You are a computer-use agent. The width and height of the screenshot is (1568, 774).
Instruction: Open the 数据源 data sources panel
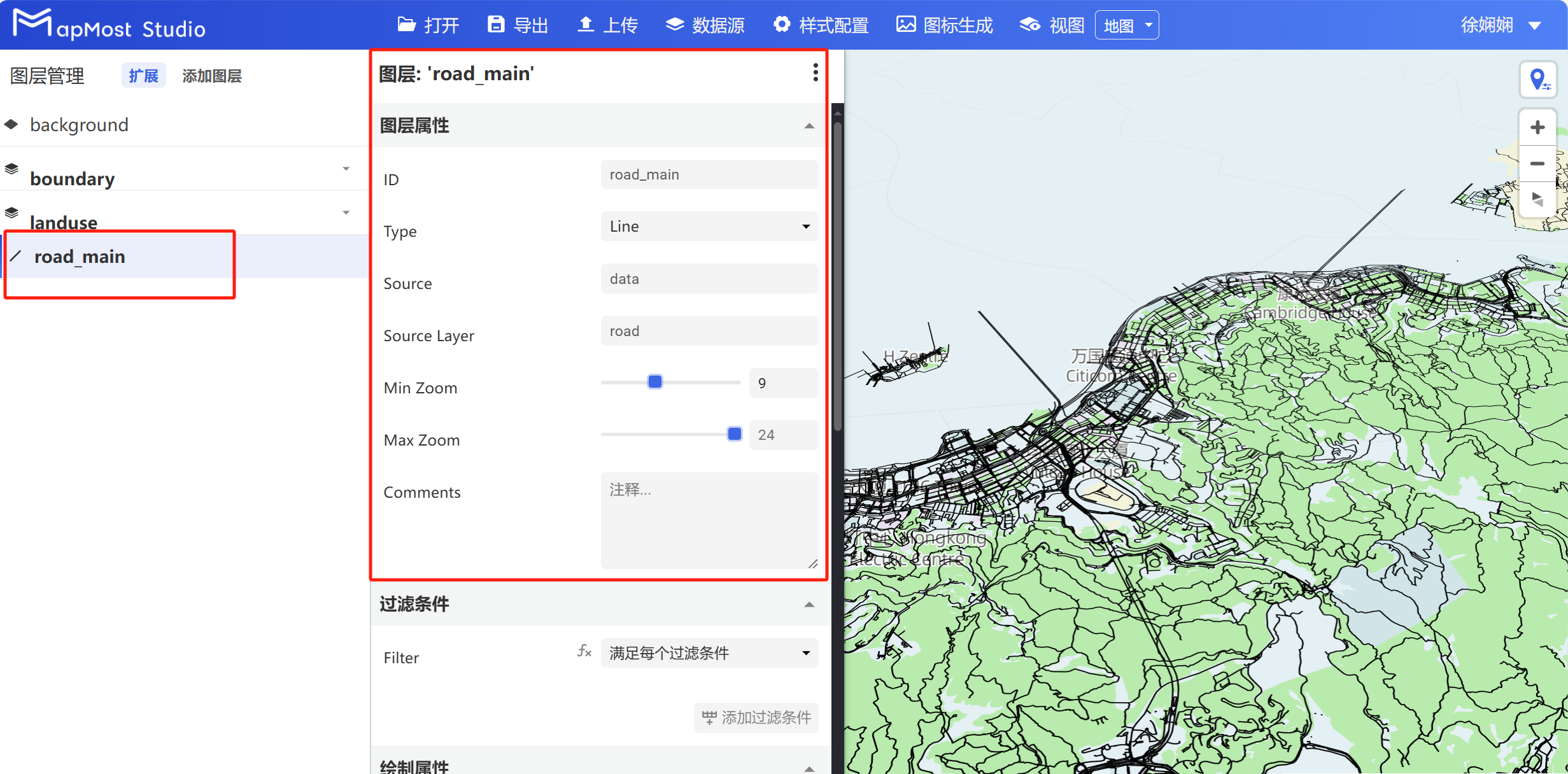point(705,25)
